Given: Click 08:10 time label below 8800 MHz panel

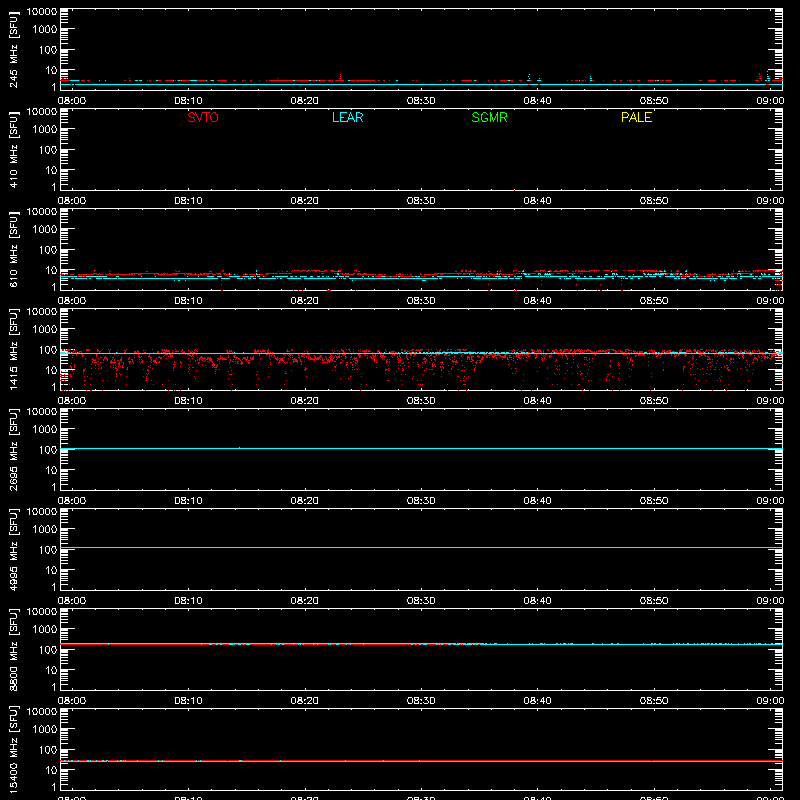Looking at the screenshot, I should 188,701.
